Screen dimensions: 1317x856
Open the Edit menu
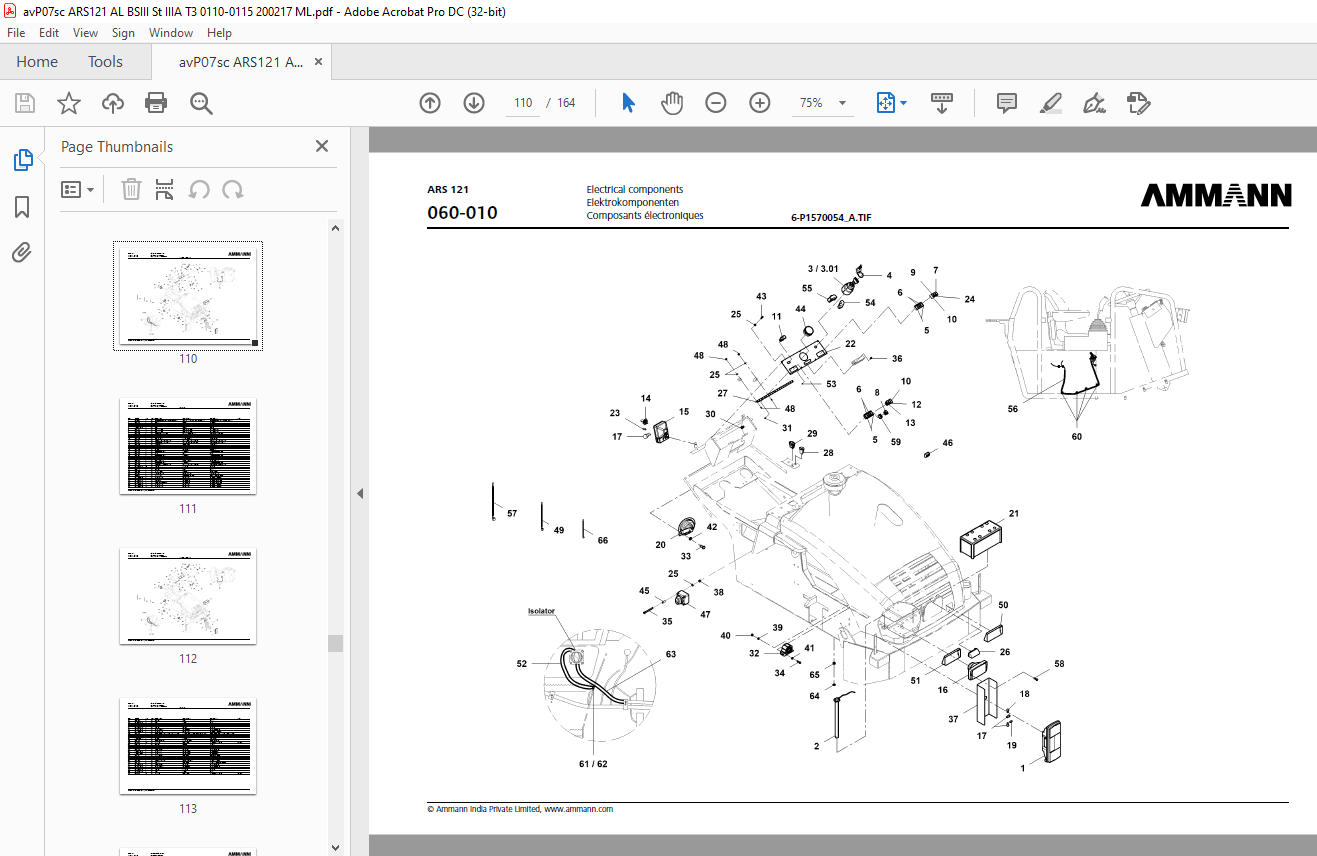click(x=49, y=33)
